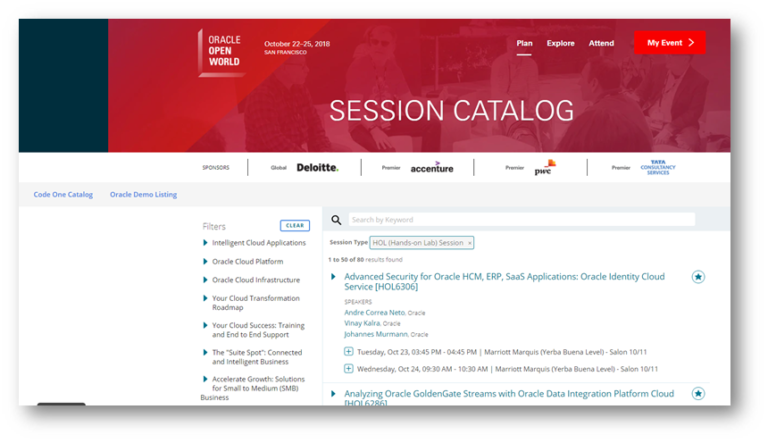Clear all filters with CLEAR button
Image resolution: width=768 pixels, height=443 pixels.
click(x=295, y=225)
